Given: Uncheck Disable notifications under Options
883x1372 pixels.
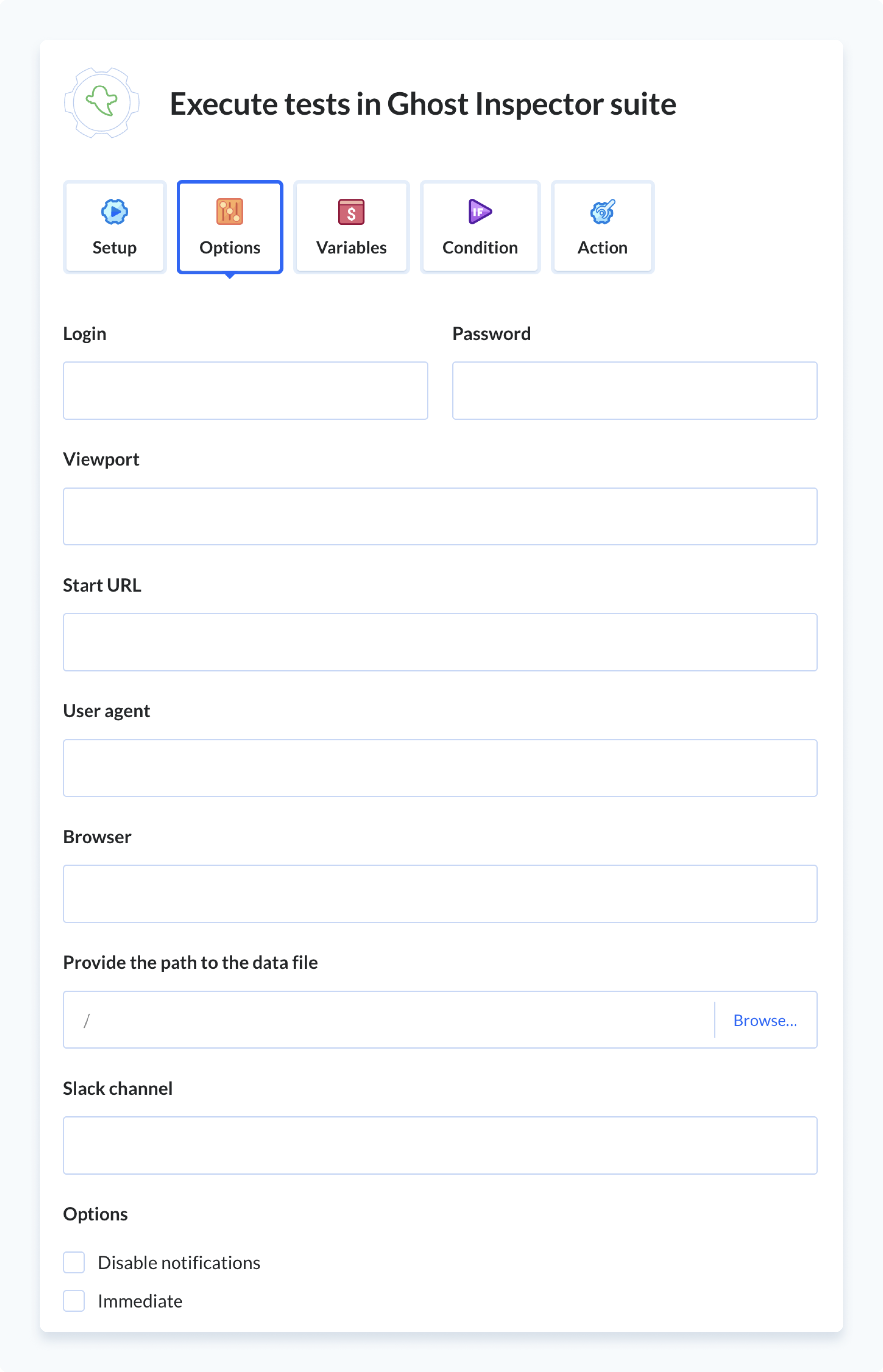Looking at the screenshot, I should (74, 1263).
